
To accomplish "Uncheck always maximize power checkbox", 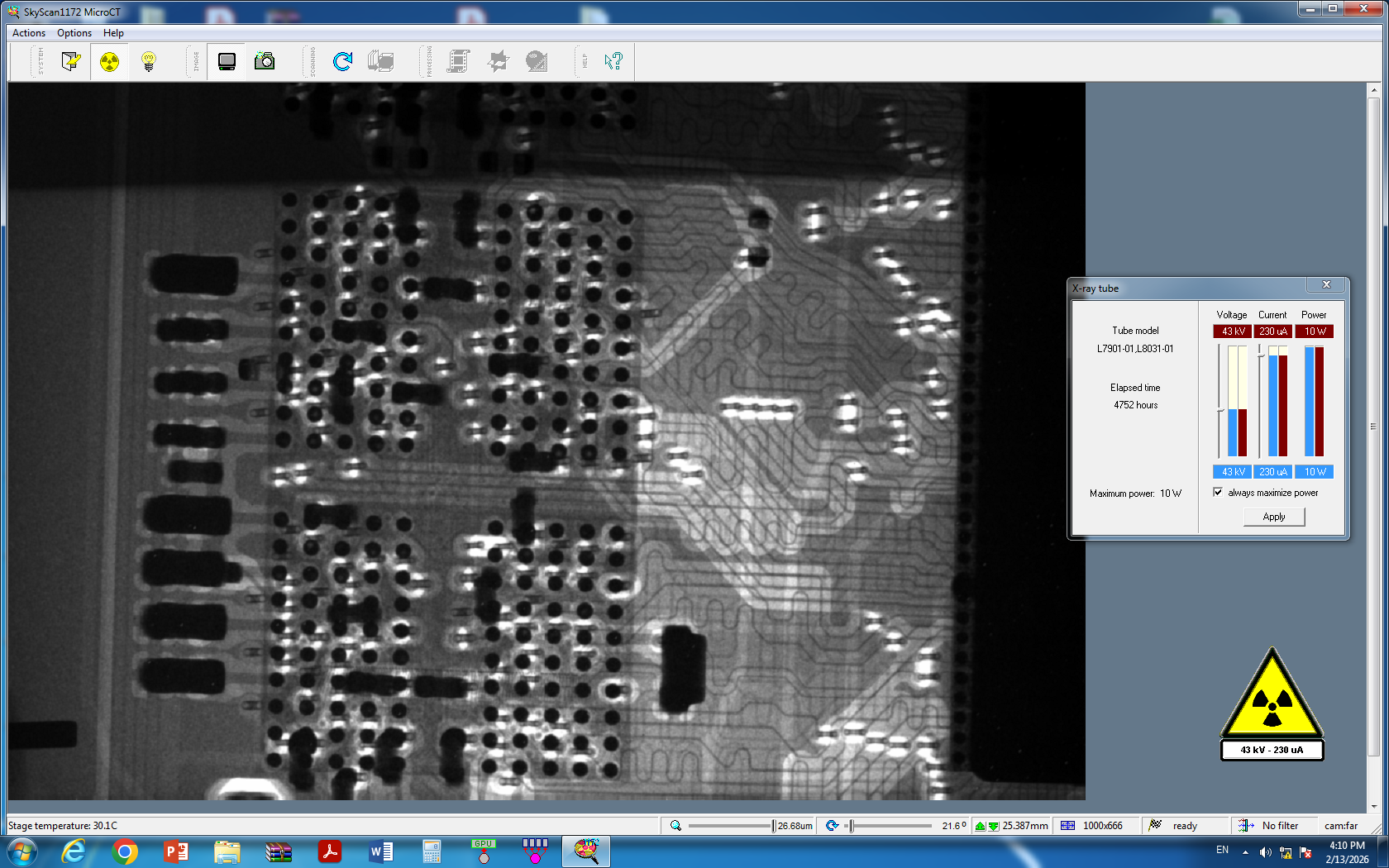I will (x=1218, y=493).
